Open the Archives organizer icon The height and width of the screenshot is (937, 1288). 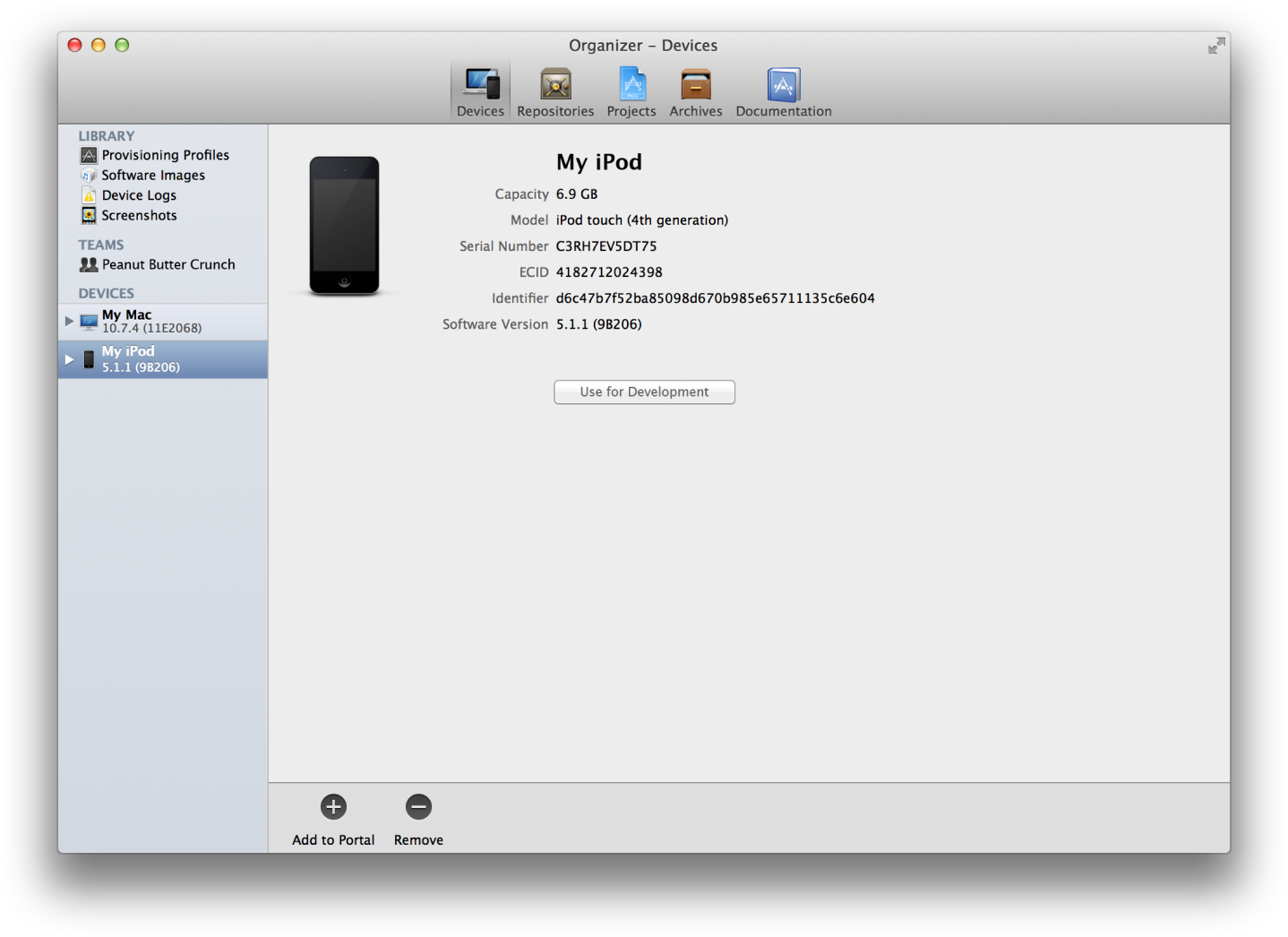tap(695, 84)
